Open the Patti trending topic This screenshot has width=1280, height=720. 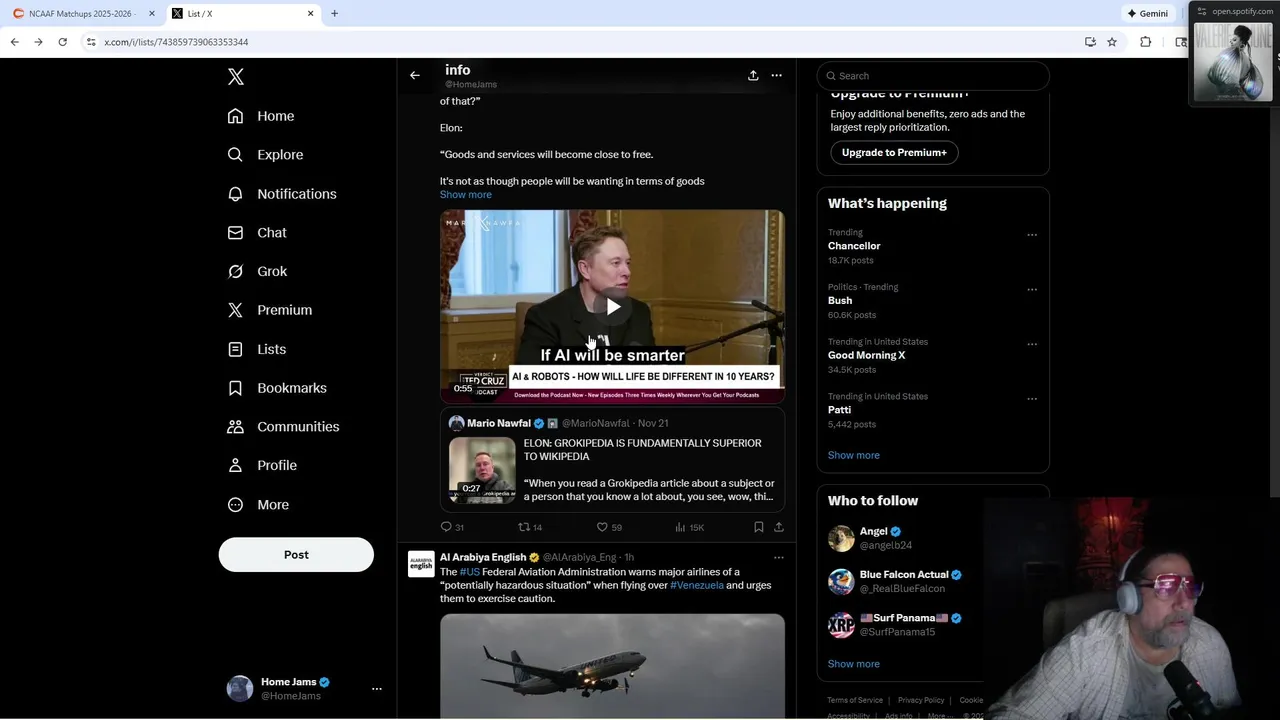point(839,410)
